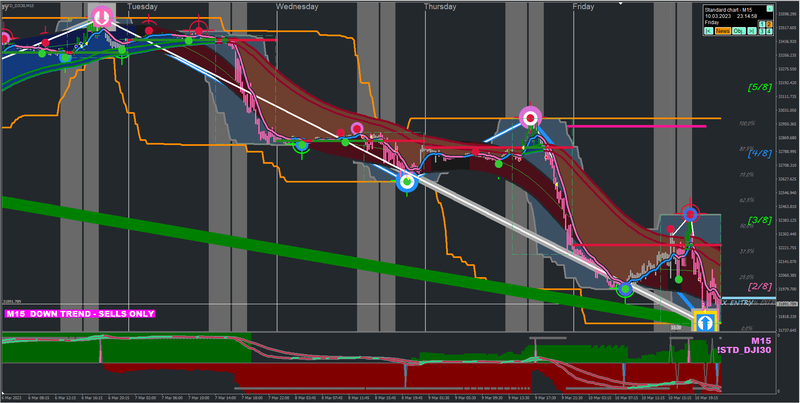Jump to chart start with |< button
This screenshot has width=800, height=403.
pyautogui.click(x=709, y=31)
